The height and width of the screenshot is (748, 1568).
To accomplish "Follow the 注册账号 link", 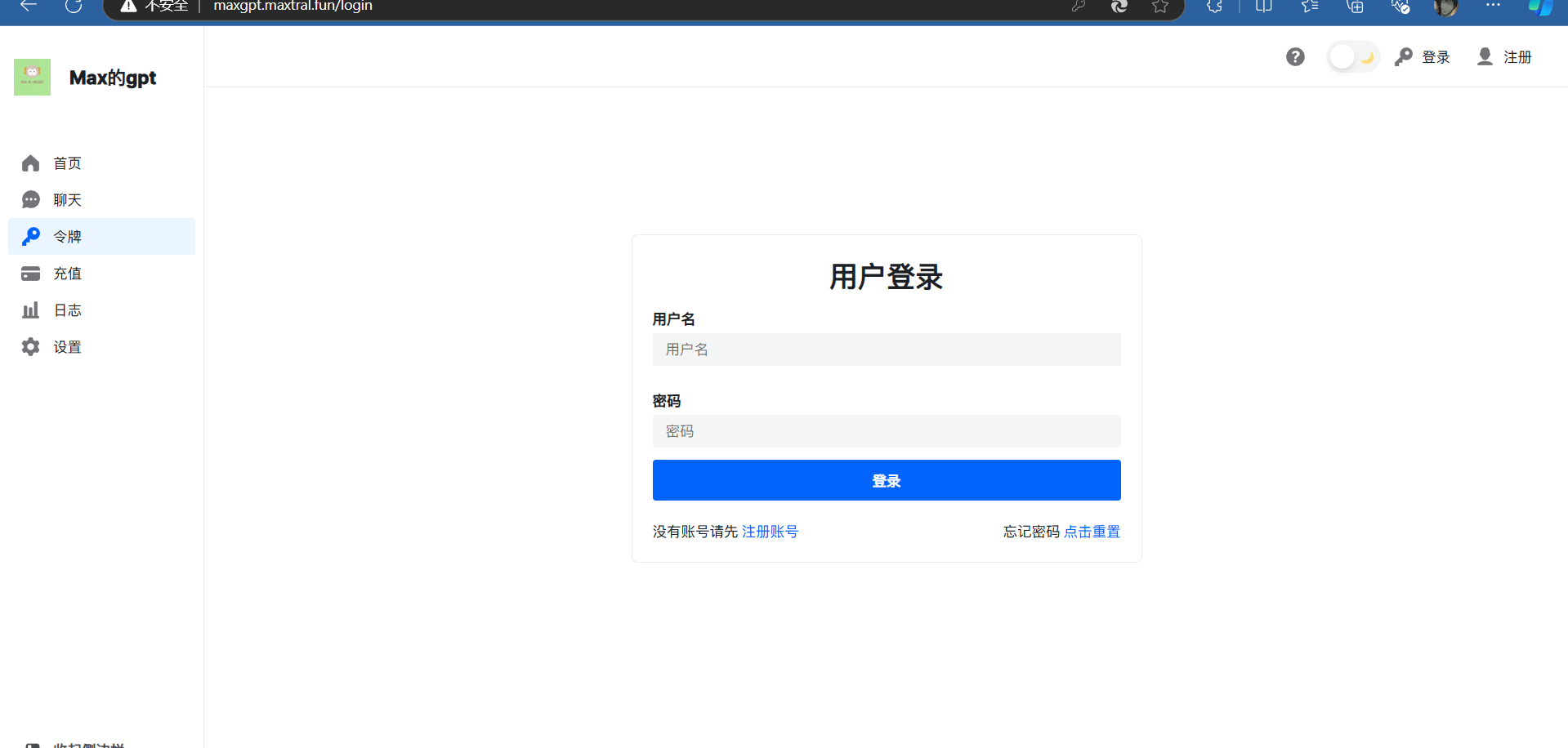I will 770,532.
